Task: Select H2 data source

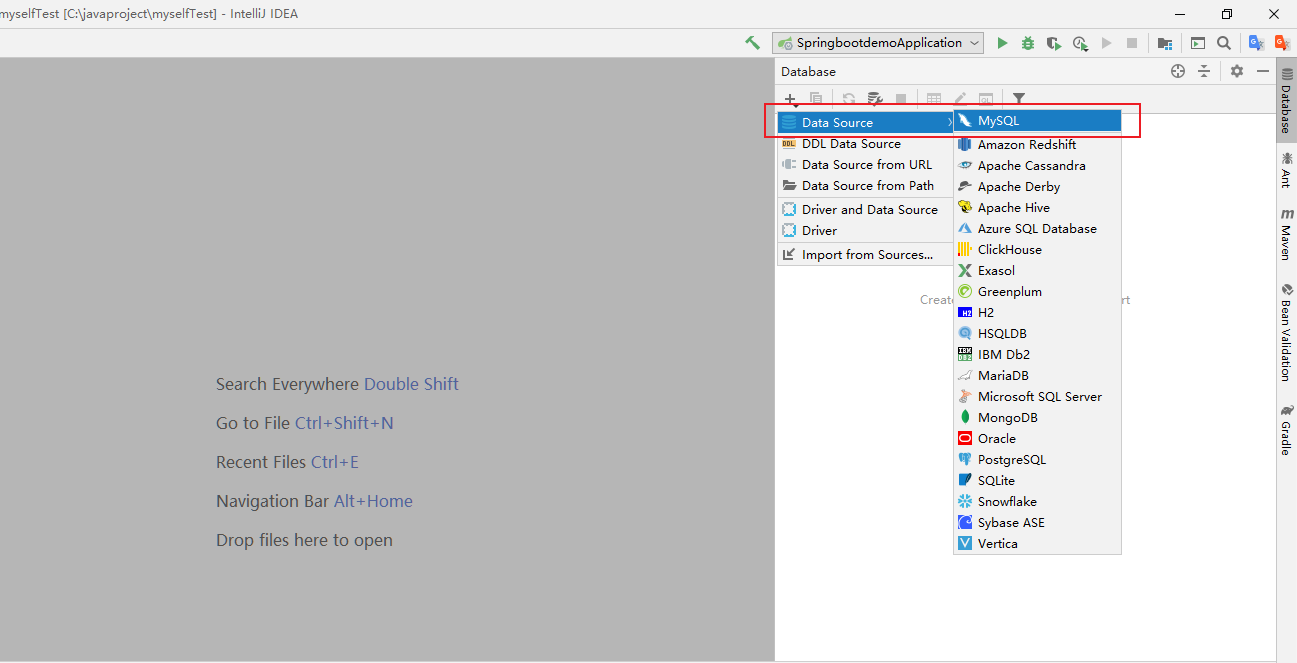Action: [1037, 312]
